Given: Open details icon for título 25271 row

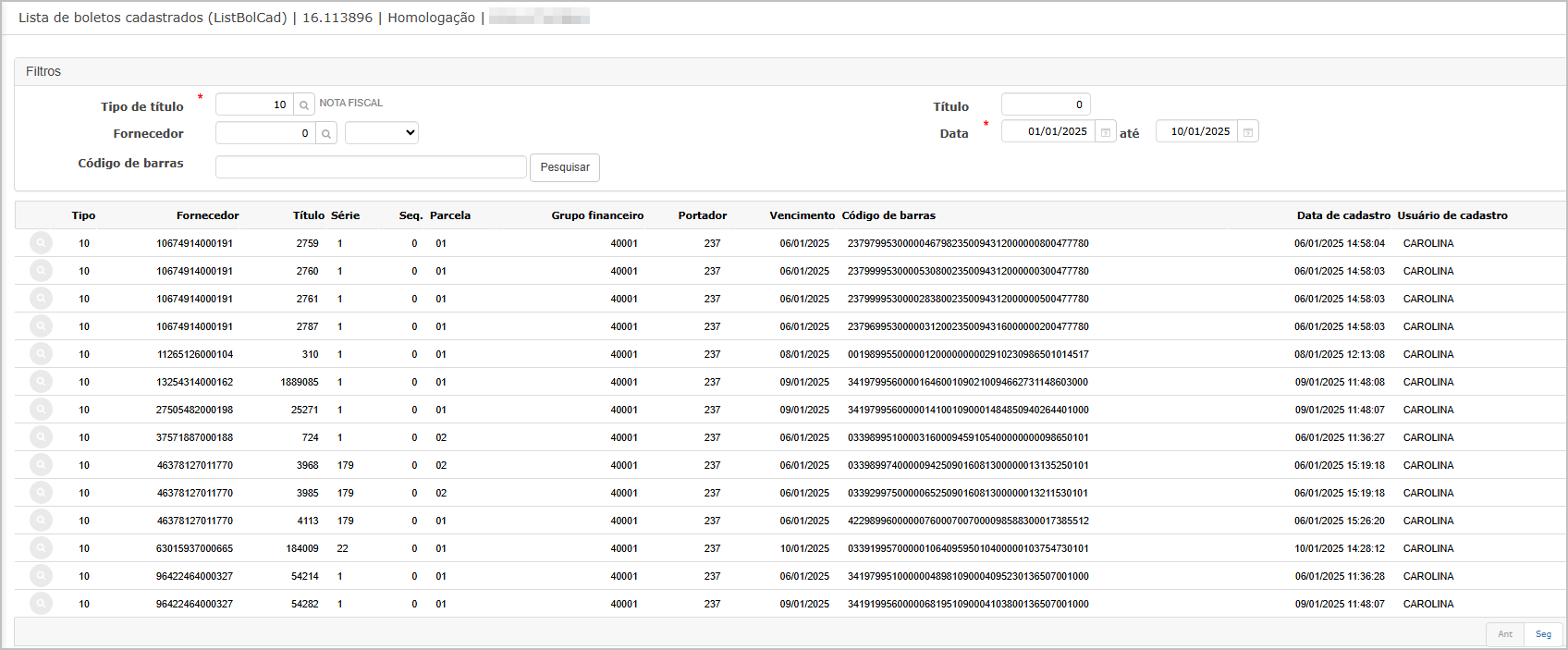Looking at the screenshot, I should coord(41,410).
